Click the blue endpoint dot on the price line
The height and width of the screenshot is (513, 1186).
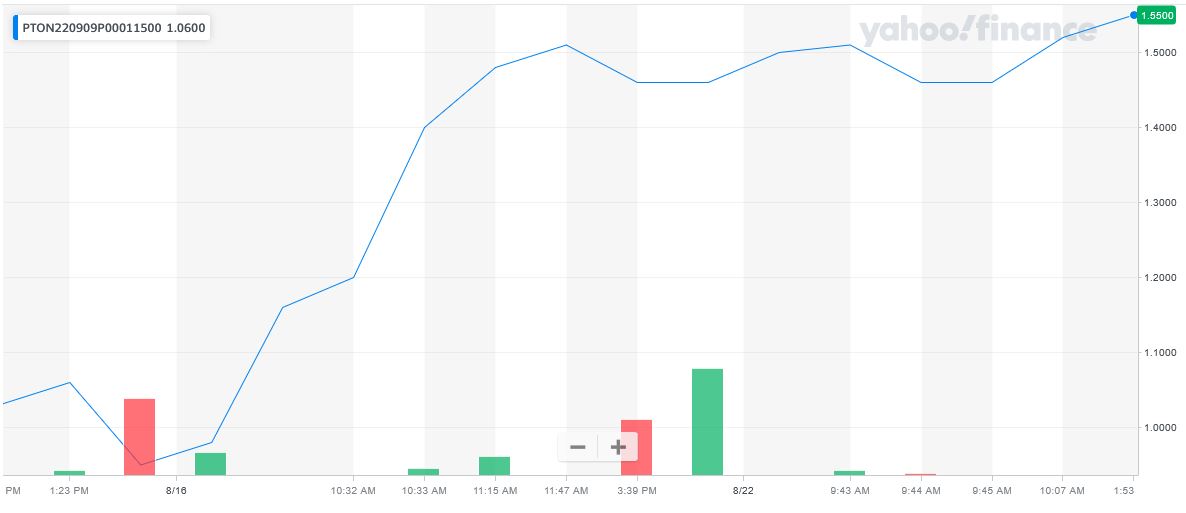tap(1133, 15)
